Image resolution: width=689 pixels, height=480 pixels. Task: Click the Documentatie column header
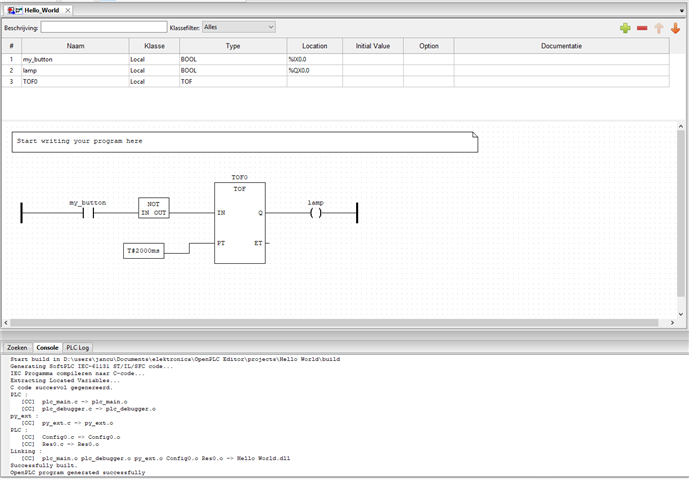pos(562,46)
